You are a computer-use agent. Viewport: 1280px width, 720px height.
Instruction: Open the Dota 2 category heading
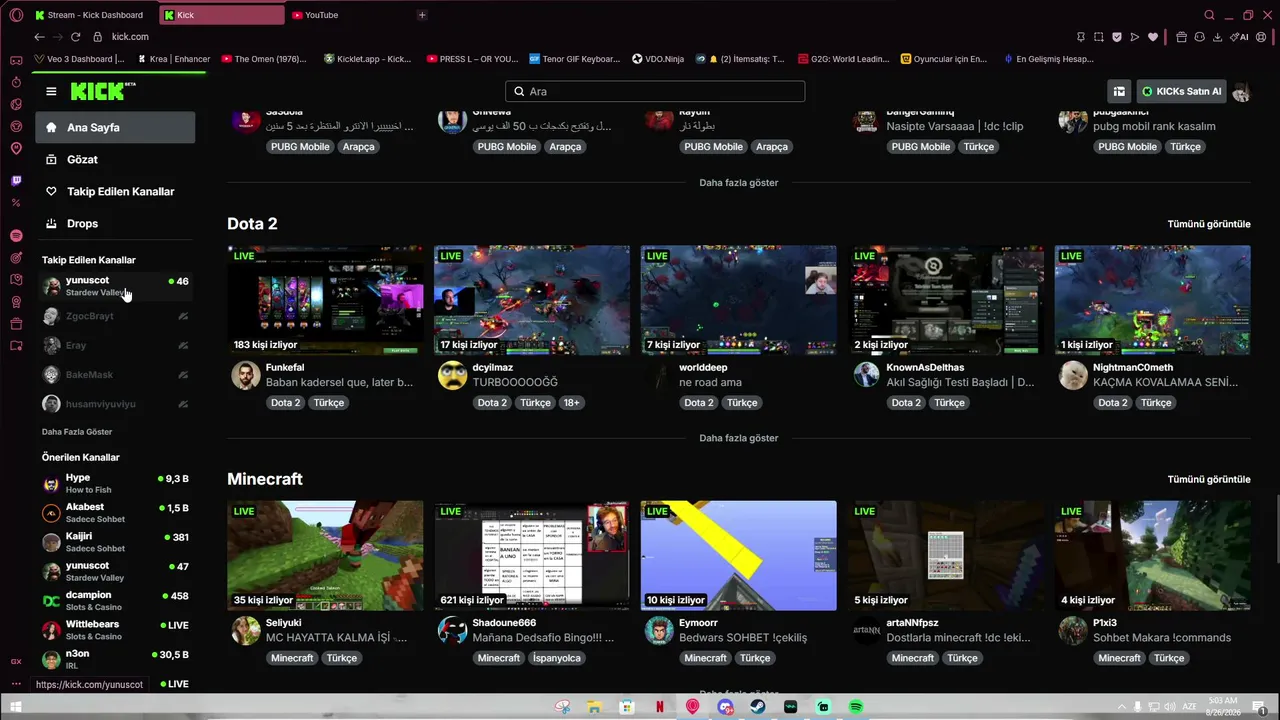click(x=252, y=224)
